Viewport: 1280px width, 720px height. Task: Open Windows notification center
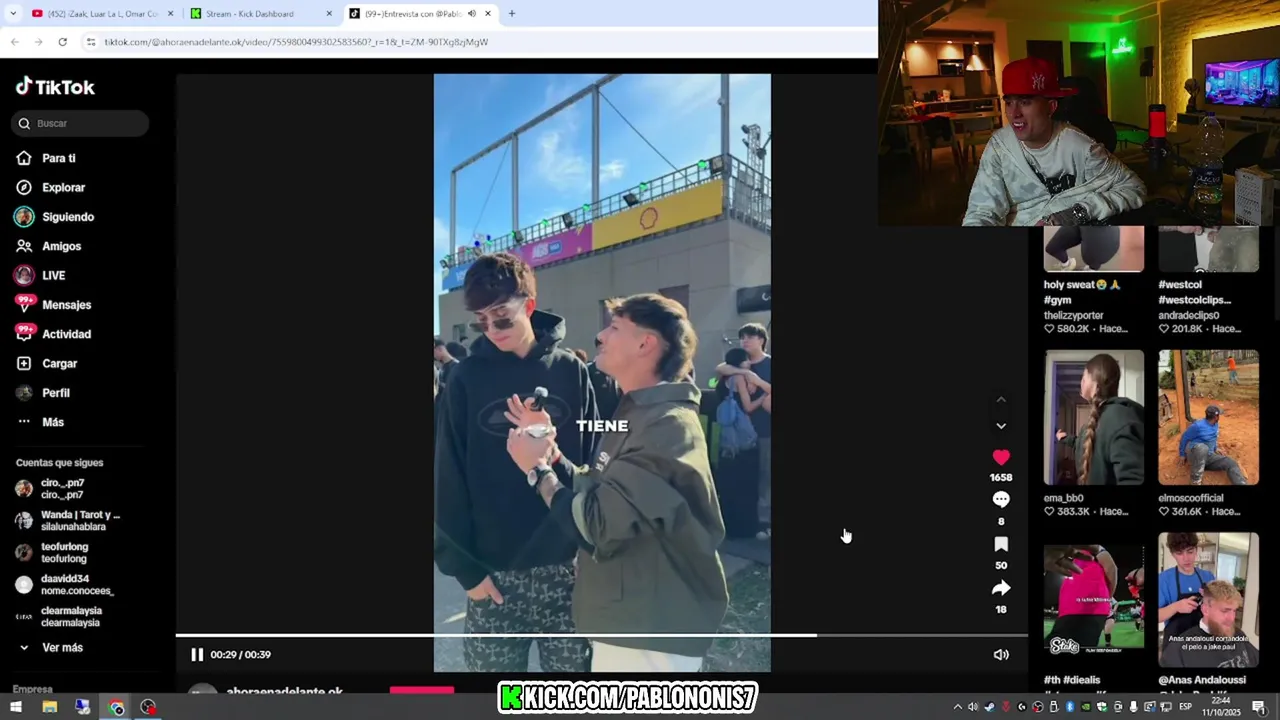tap(1259, 708)
